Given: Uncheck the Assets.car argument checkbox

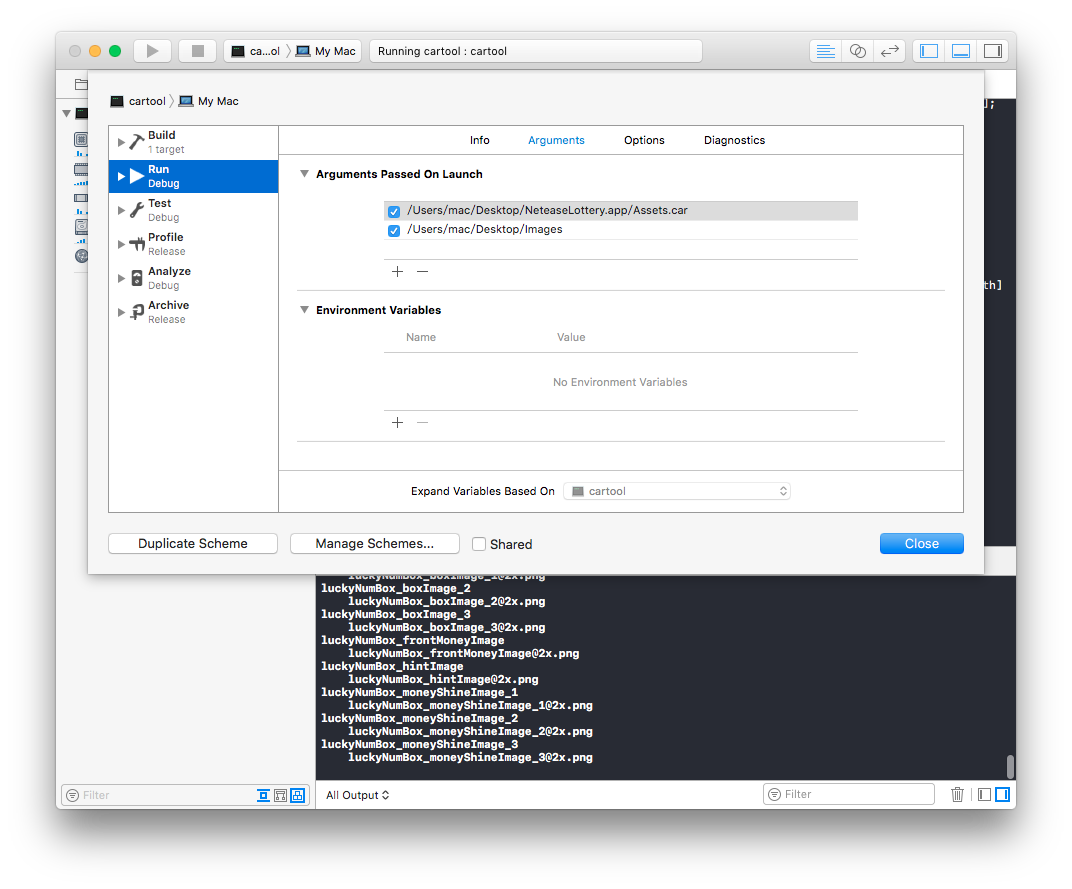Looking at the screenshot, I should click(x=394, y=211).
